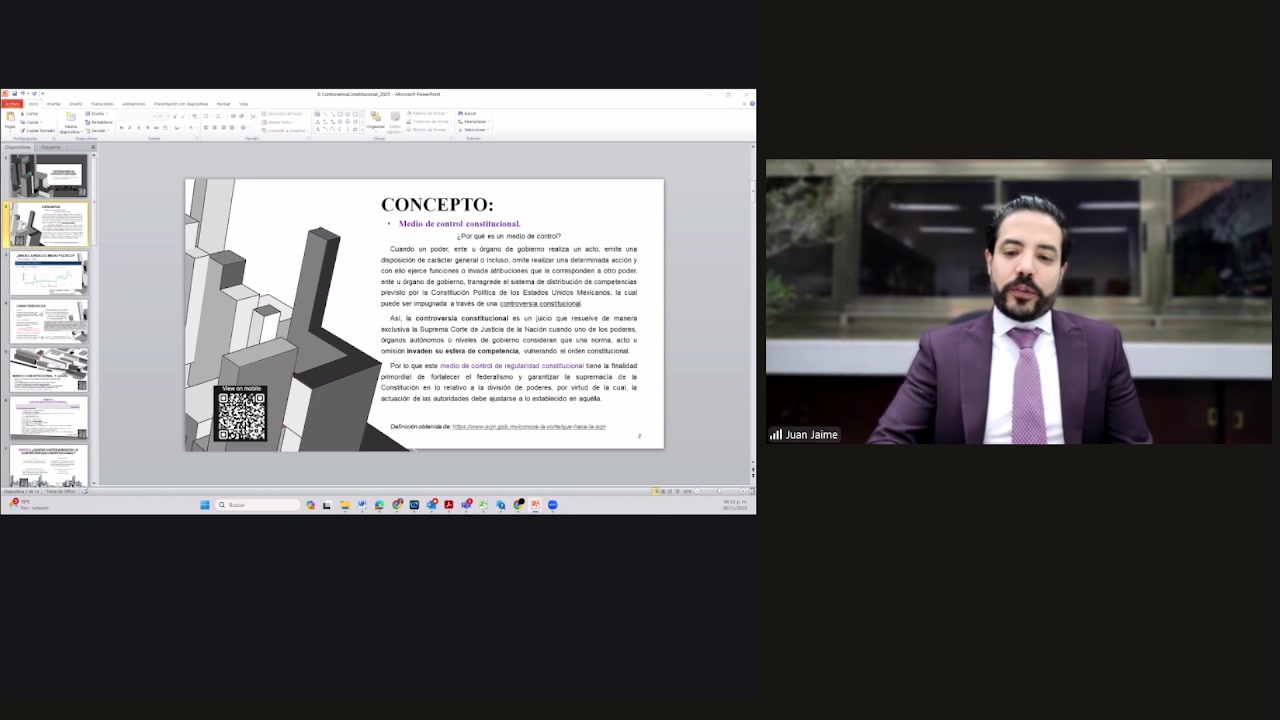Viewport: 1280px width, 720px height.
Task: Click Estilos rápidos button
Action: [395, 120]
